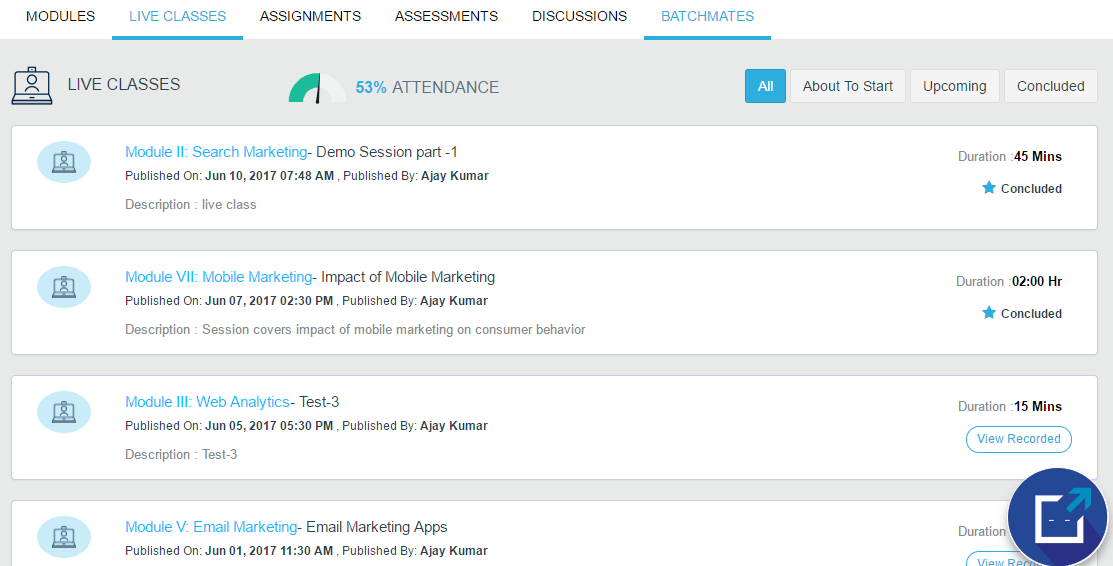Screen dimensions: 1113x566
Task: Go to the ASSESSMENTS tab
Action: coord(446,16)
